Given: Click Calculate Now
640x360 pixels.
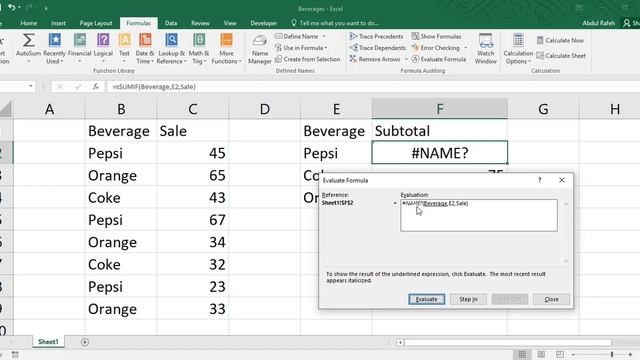Looking at the screenshot, I should 560,40.
